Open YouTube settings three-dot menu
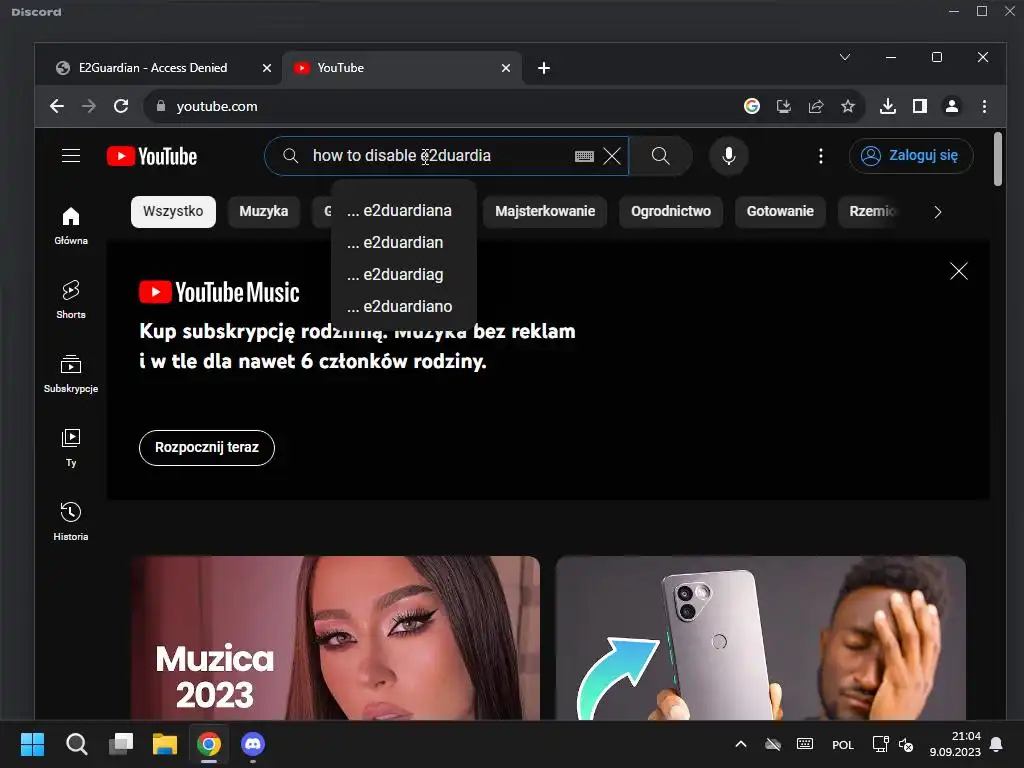 click(821, 156)
